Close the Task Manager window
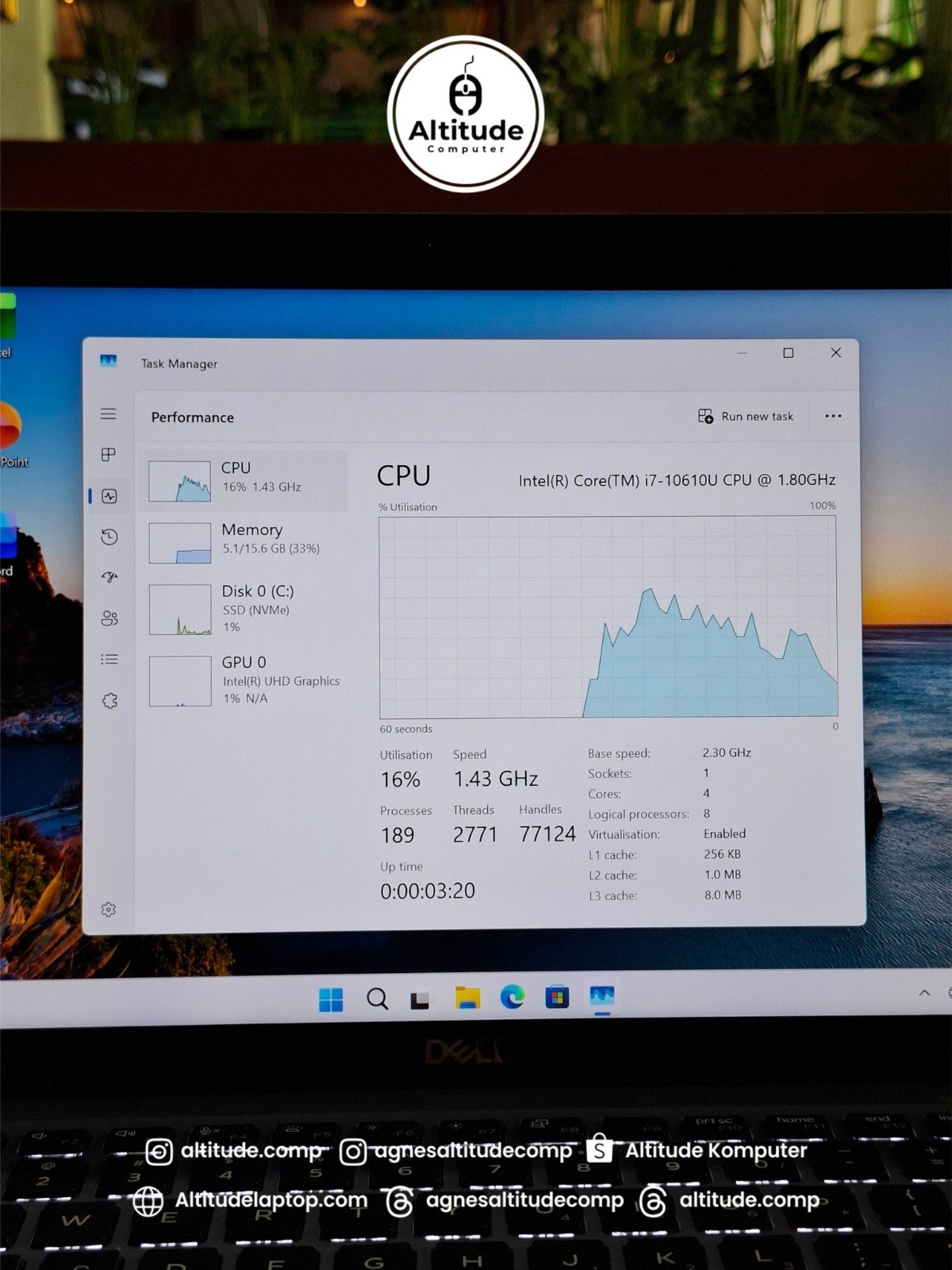This screenshot has height=1270, width=952. [x=835, y=352]
